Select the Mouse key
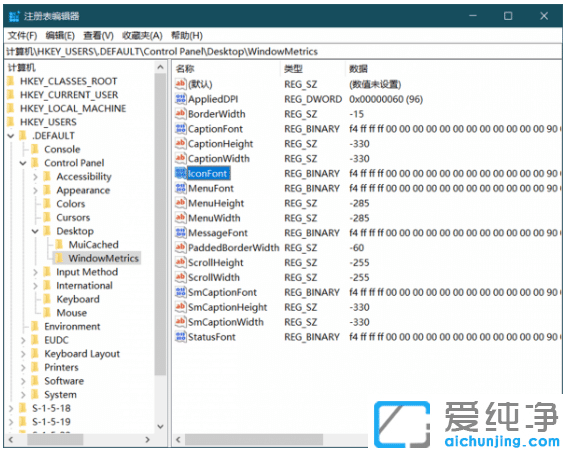The image size is (568, 454). point(71,313)
